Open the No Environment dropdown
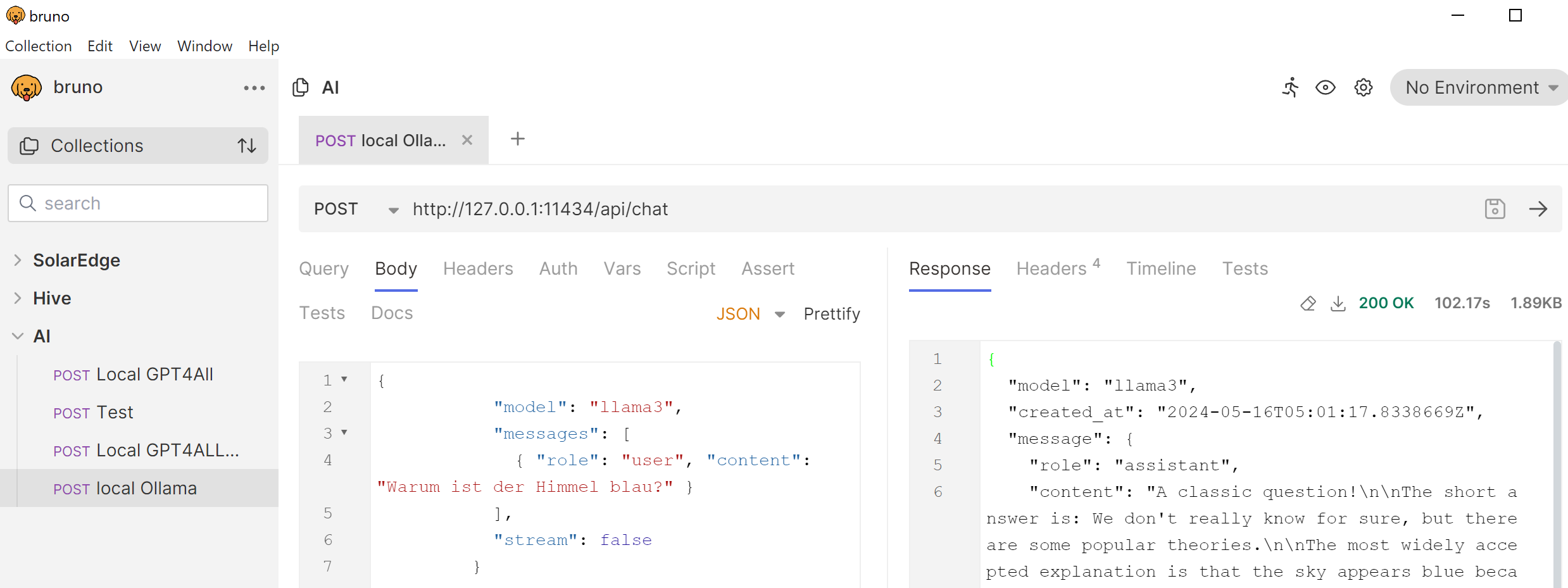 [1479, 87]
